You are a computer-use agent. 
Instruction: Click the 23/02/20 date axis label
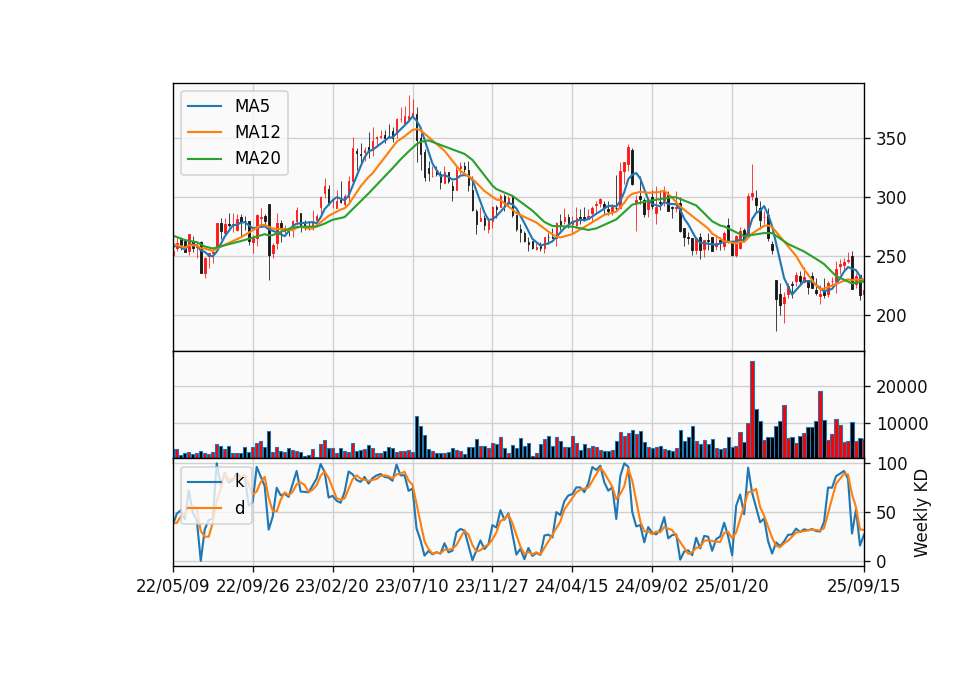(332, 586)
